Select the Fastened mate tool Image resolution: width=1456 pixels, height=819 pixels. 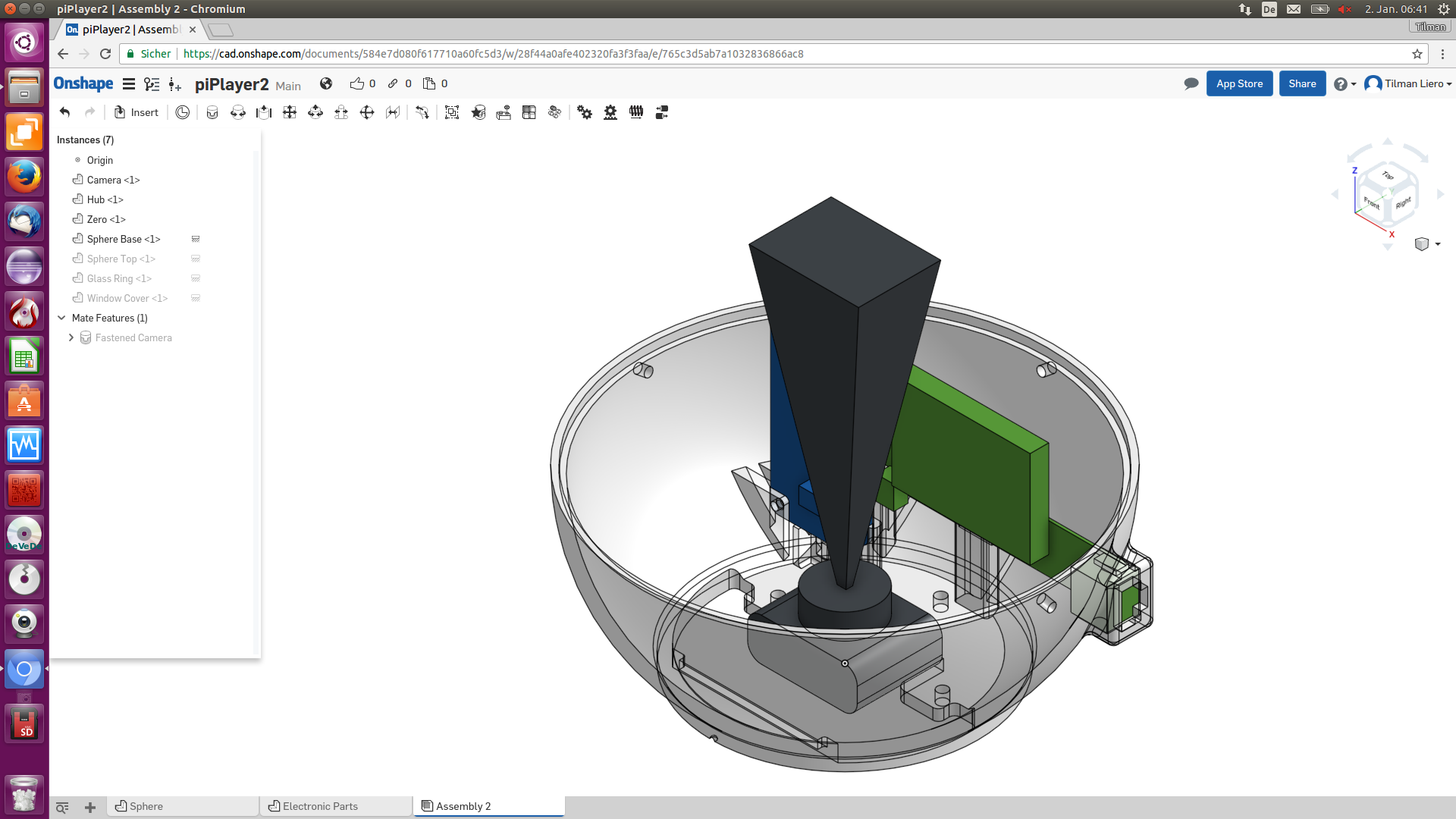click(x=212, y=112)
